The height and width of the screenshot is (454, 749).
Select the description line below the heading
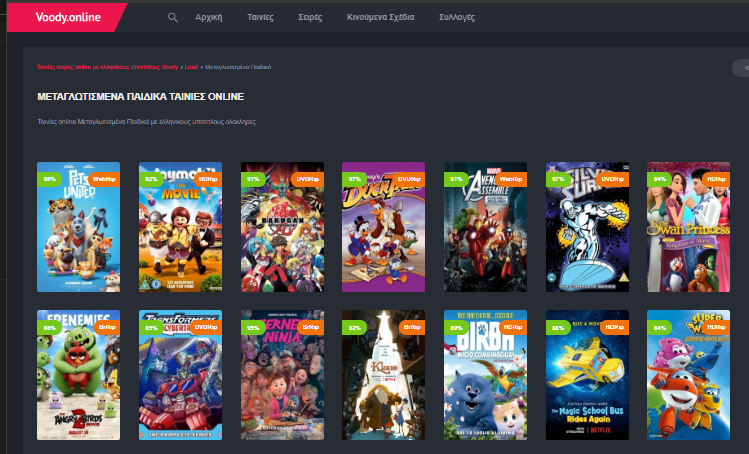tap(147, 122)
